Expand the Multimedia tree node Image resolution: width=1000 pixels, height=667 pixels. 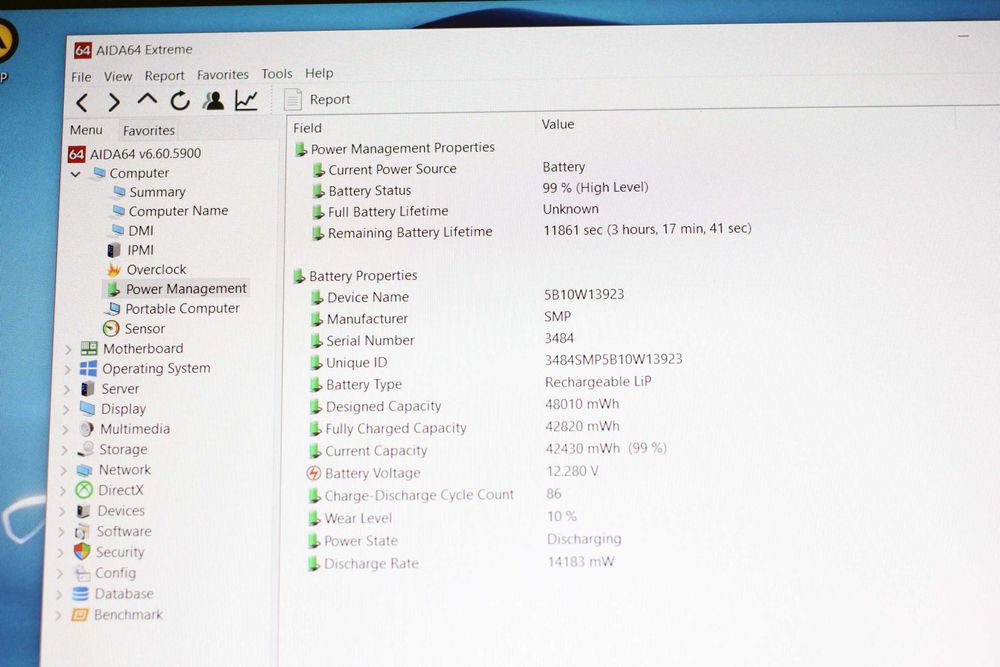point(65,430)
